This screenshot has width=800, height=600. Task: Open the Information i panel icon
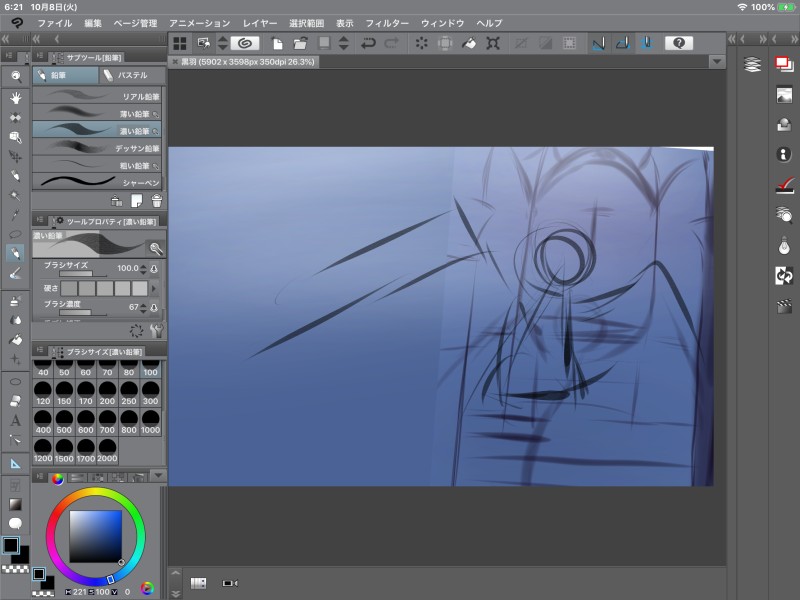coord(784,154)
